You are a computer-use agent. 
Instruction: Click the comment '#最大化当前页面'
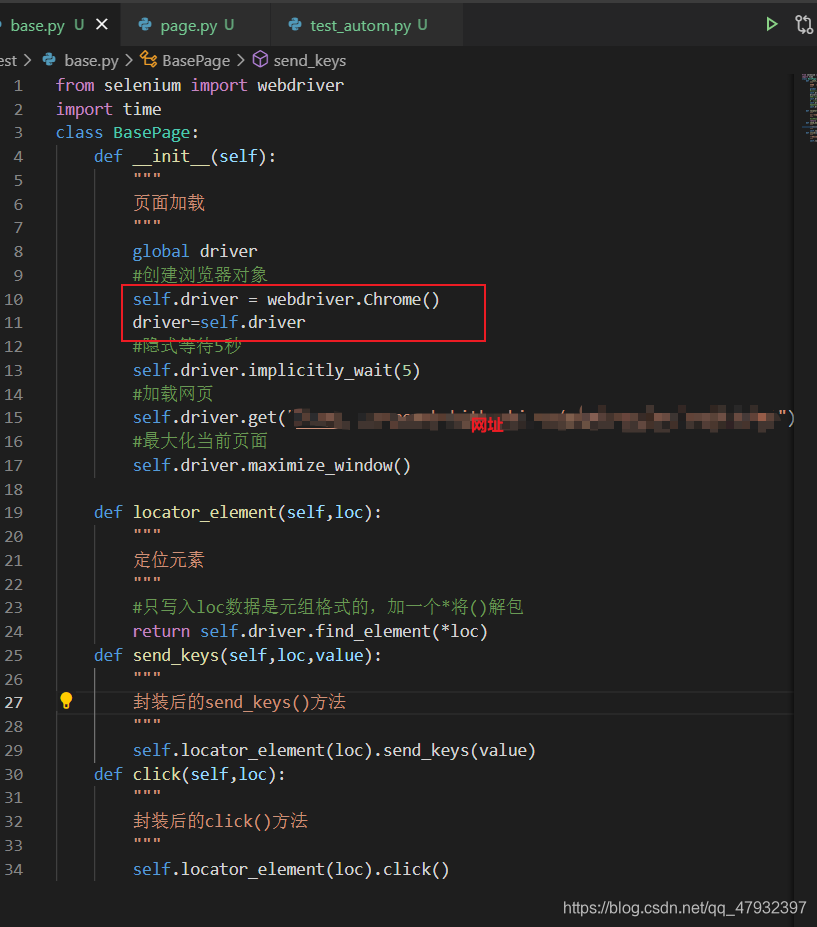click(x=200, y=441)
